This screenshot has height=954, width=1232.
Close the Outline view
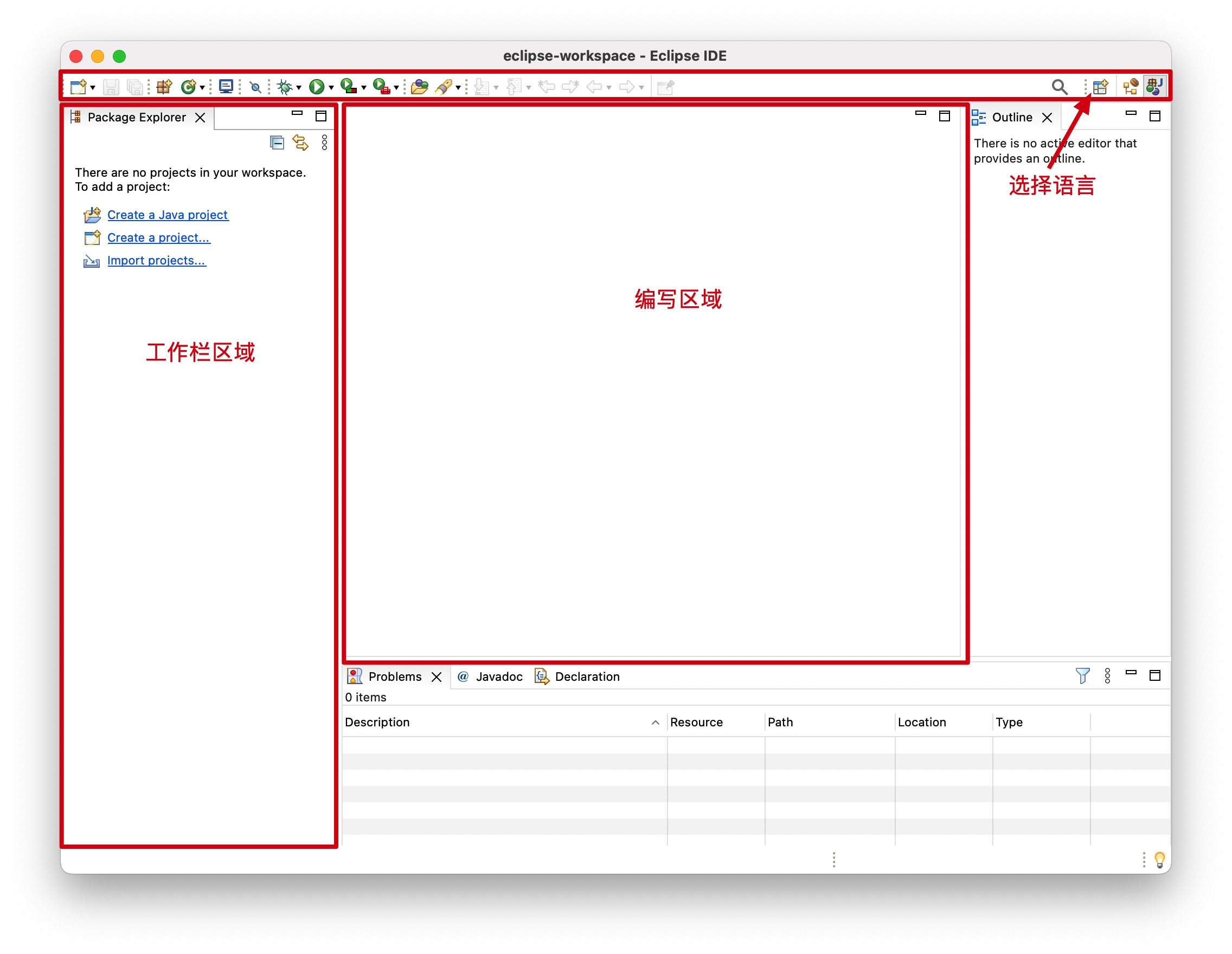point(1048,118)
